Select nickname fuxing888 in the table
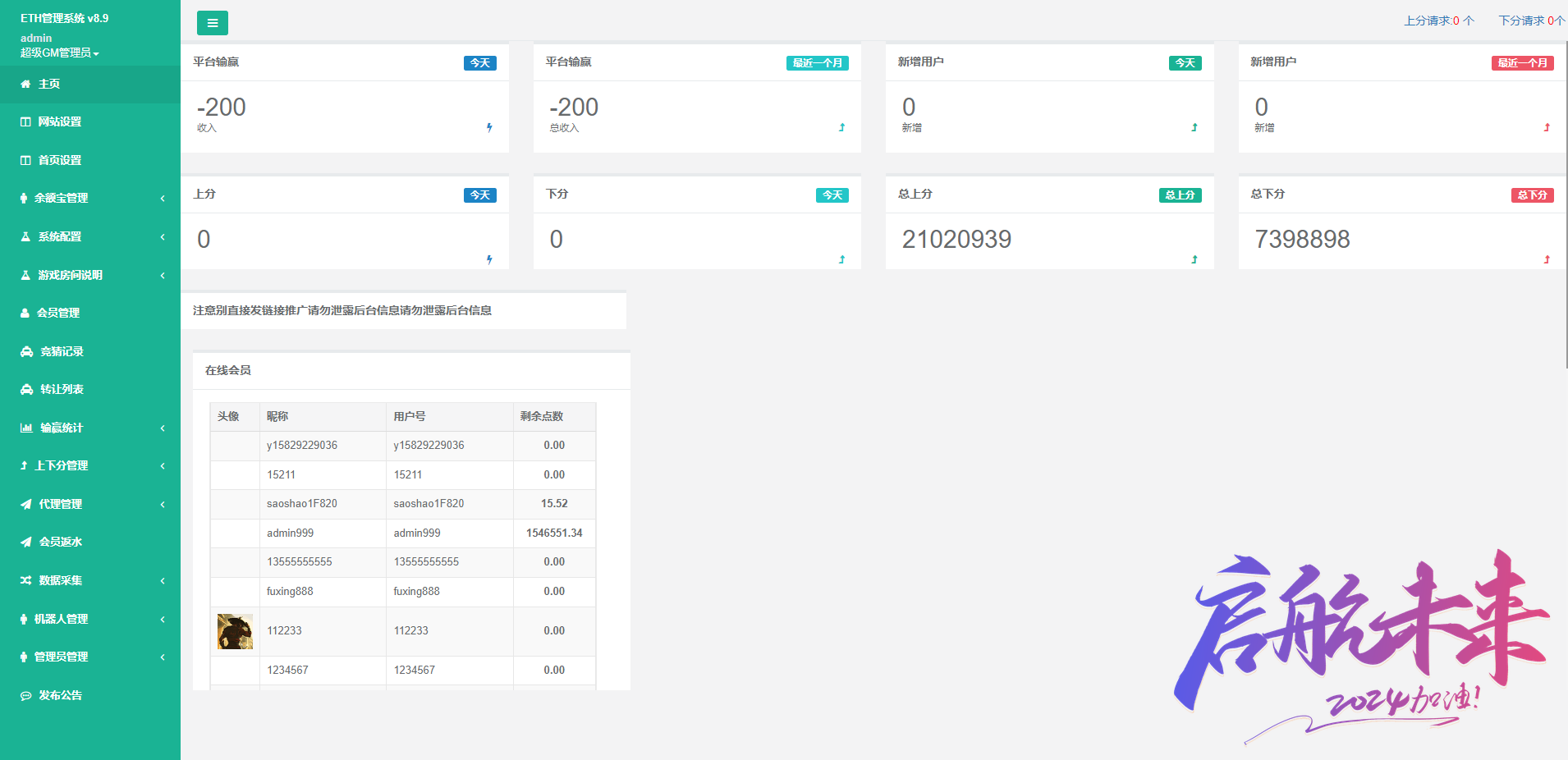This screenshot has height=760, width=1568. point(290,591)
